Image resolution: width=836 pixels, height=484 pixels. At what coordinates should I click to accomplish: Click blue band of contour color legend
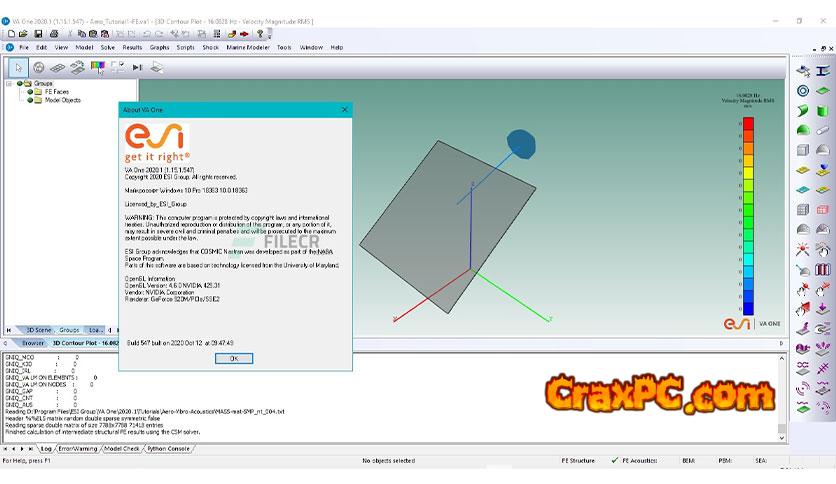click(x=749, y=308)
